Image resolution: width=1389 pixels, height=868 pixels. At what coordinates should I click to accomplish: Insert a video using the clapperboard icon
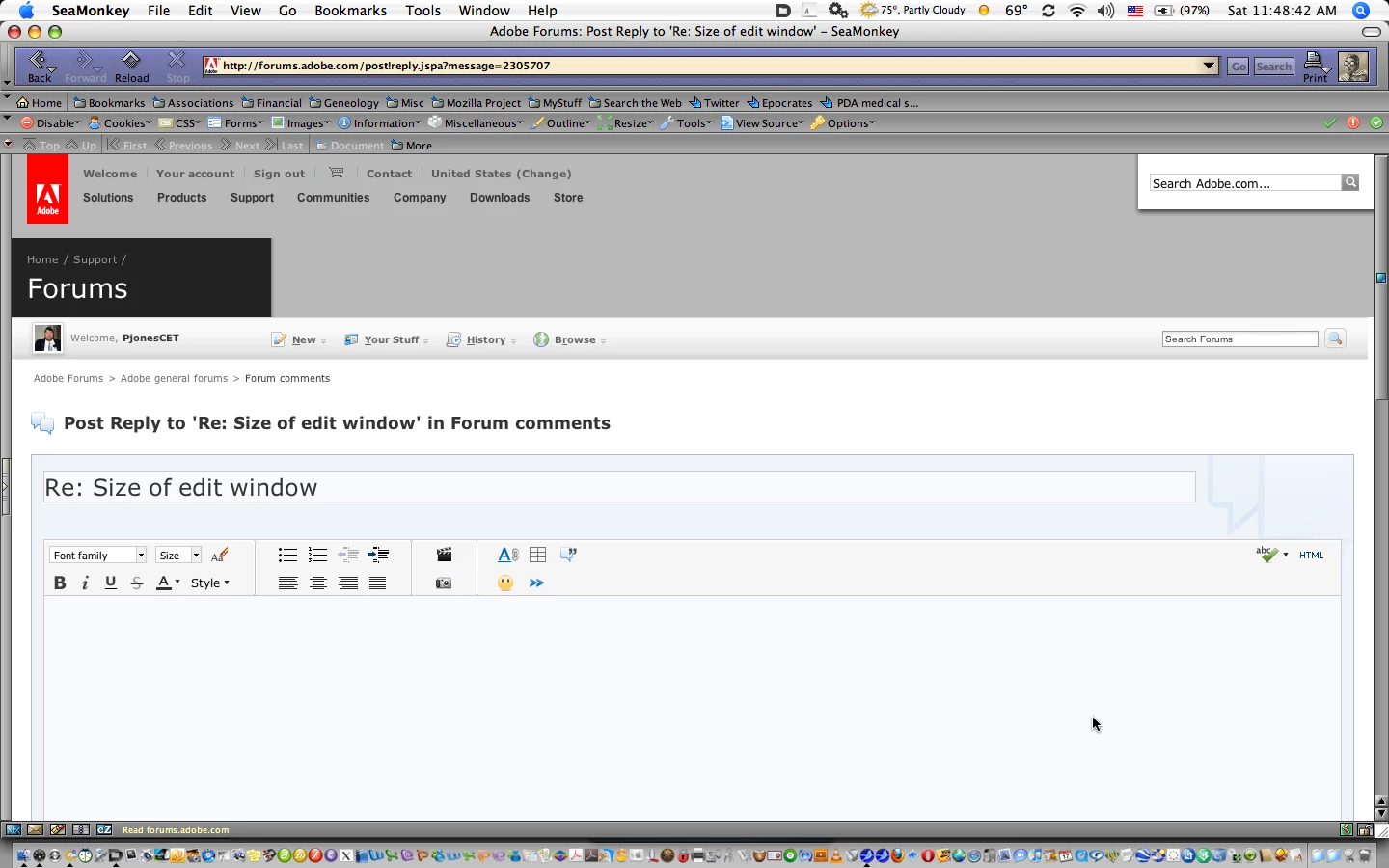444,555
